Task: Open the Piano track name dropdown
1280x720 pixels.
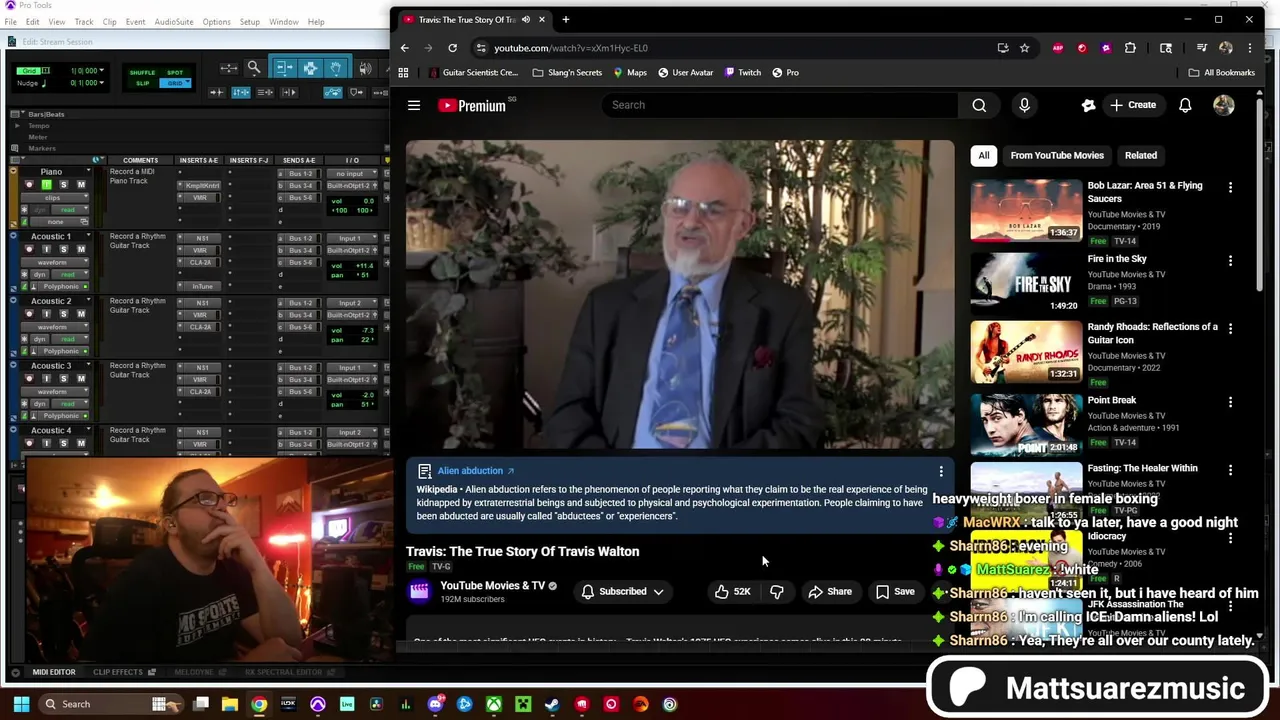Action: tap(88, 172)
